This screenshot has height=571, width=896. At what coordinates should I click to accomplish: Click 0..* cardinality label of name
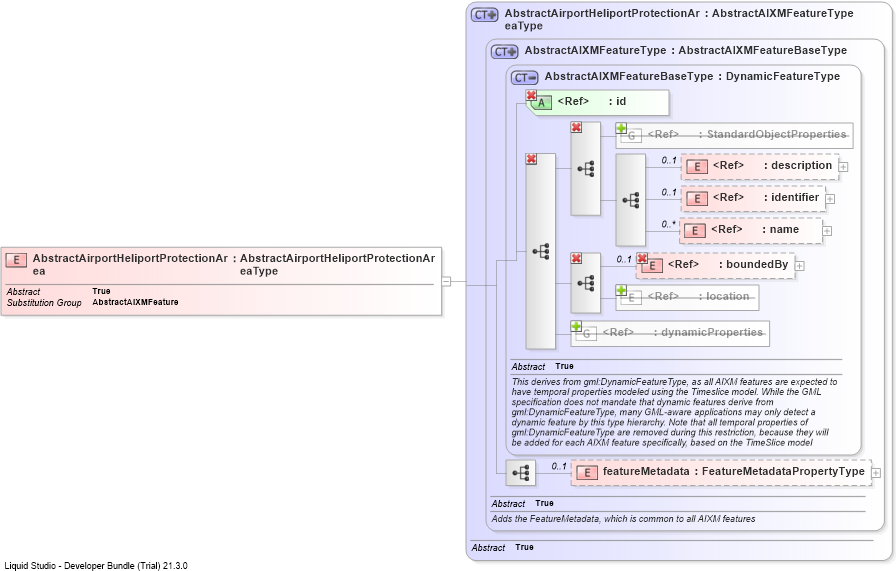coord(669,225)
